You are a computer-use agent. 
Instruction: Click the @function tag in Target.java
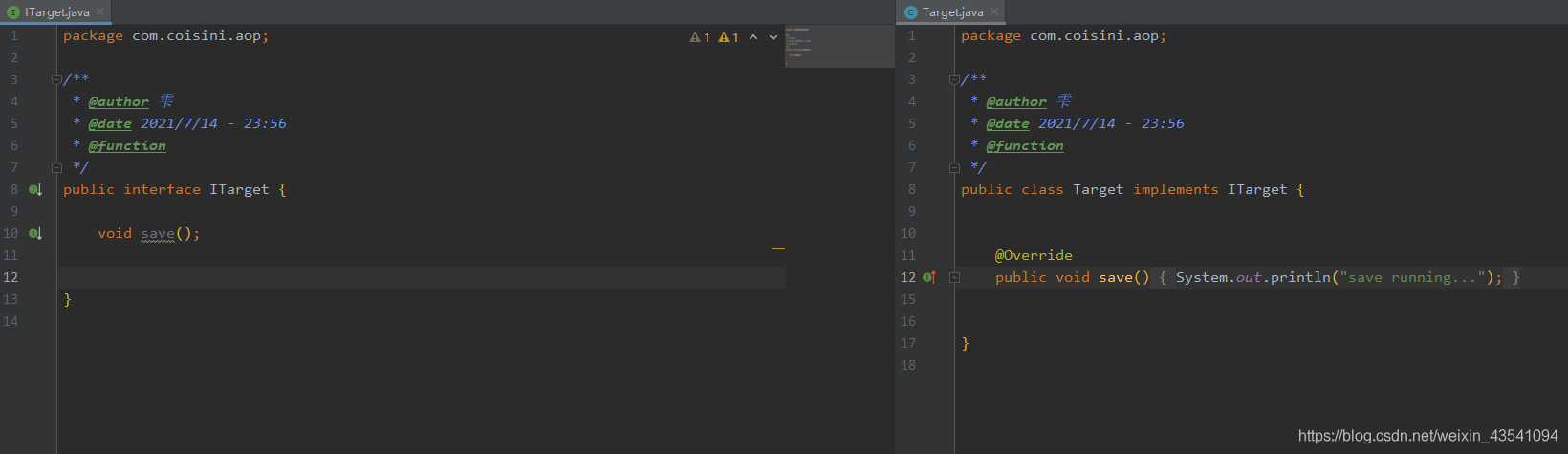pos(1025,146)
